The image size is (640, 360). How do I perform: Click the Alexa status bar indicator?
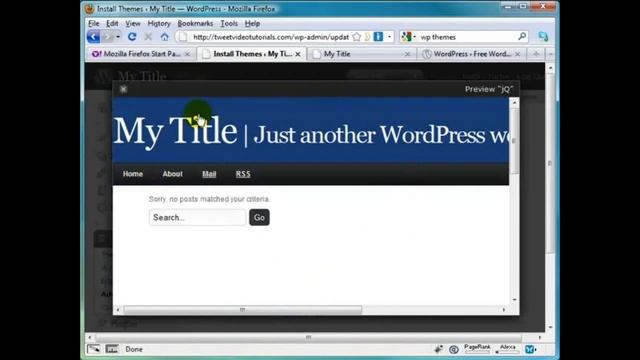[x=507, y=349]
